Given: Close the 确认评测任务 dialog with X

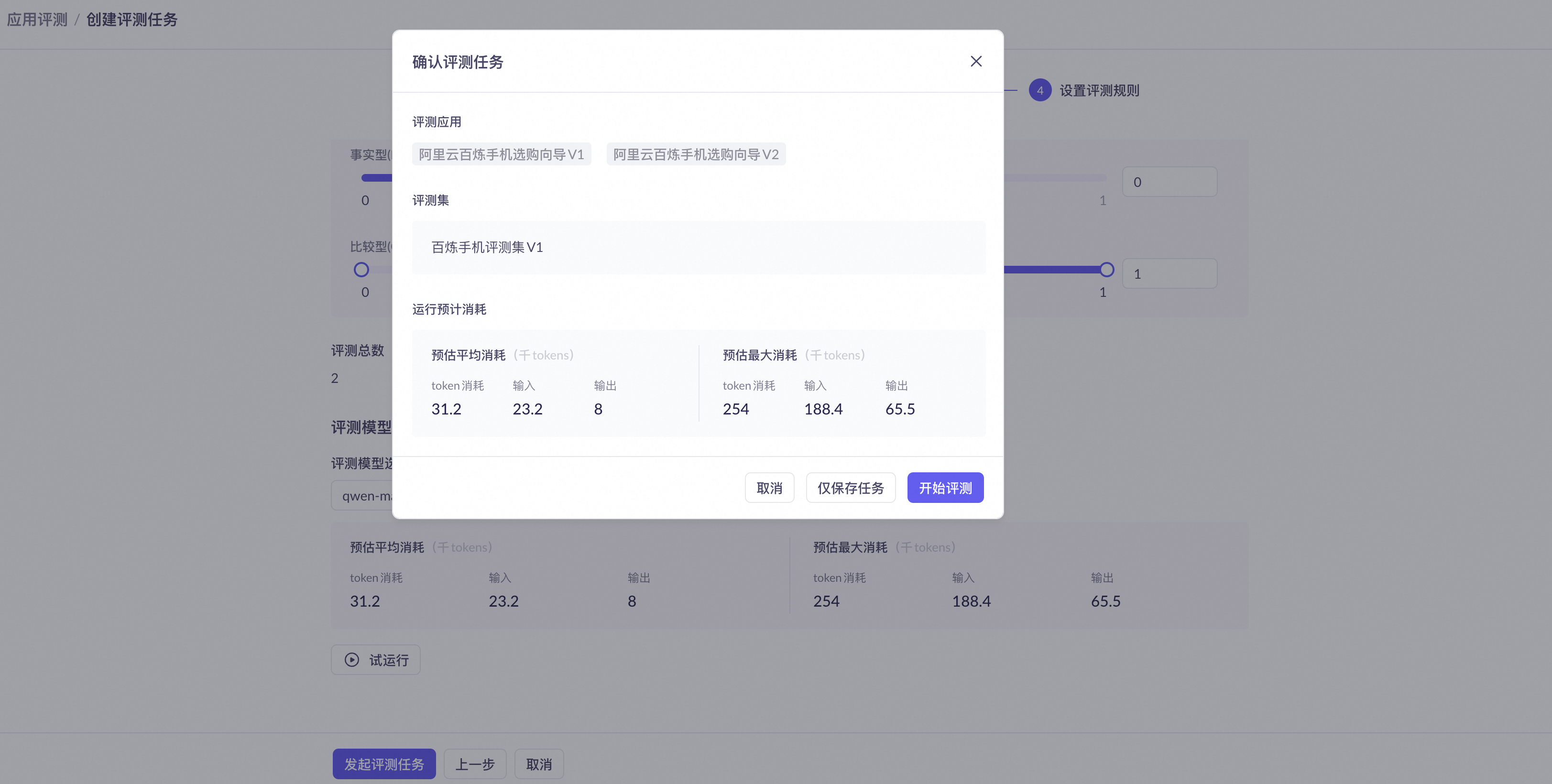Looking at the screenshot, I should coord(976,62).
